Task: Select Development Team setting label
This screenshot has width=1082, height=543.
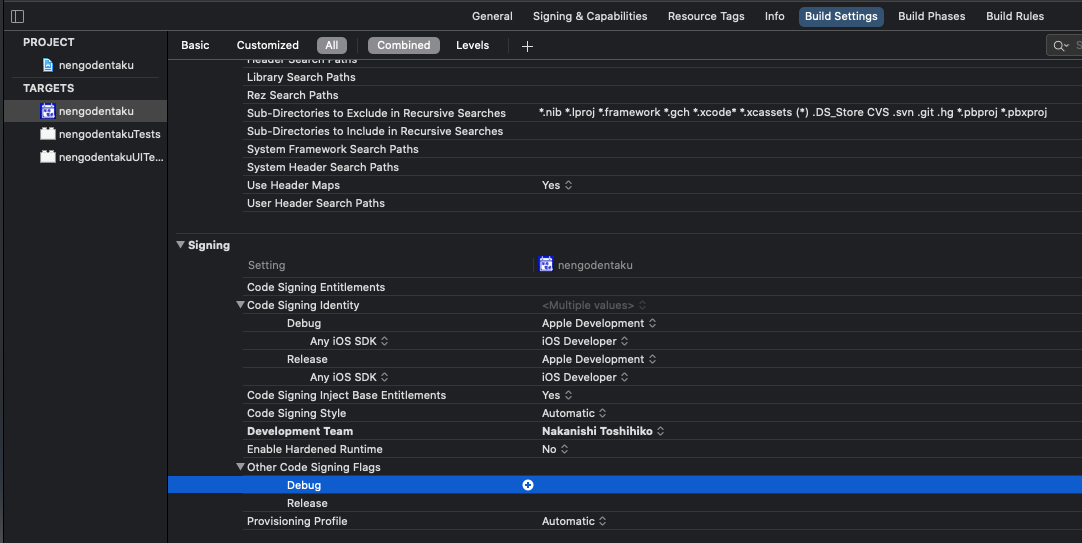Action: coord(300,431)
